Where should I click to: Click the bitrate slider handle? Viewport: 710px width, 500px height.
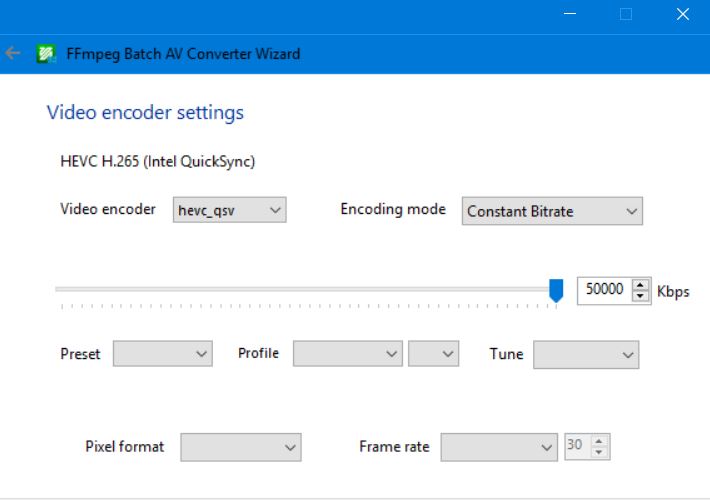coord(557,290)
